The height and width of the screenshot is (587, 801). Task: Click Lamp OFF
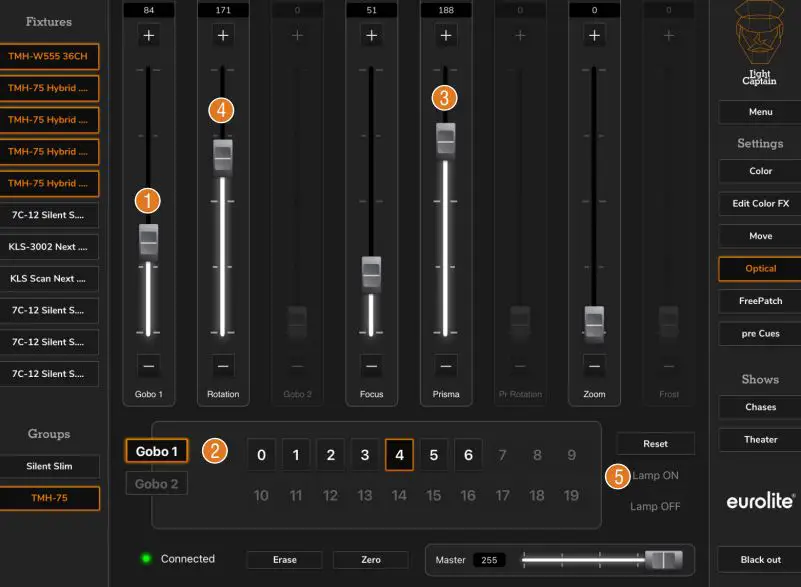(655, 506)
